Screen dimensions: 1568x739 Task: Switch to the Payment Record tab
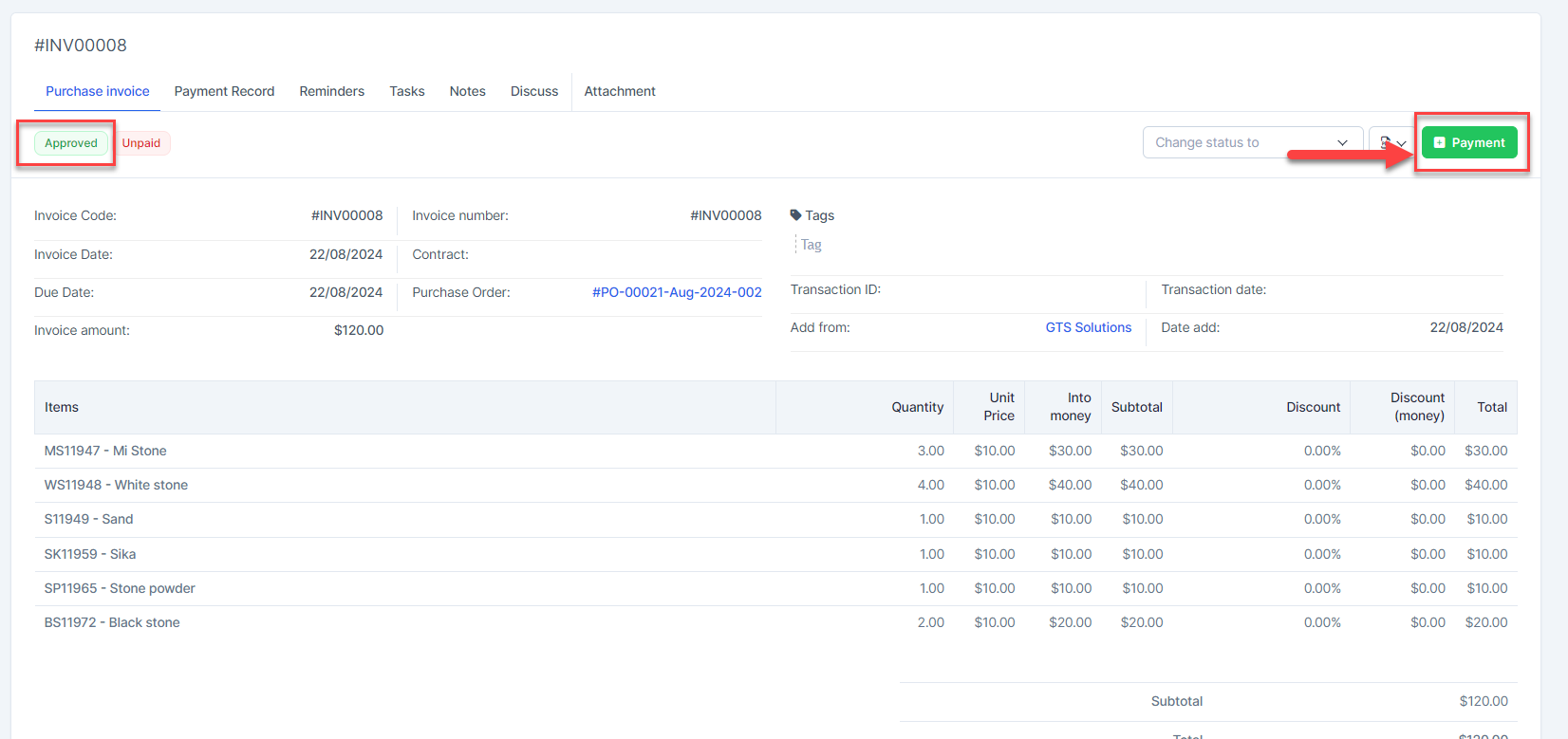click(224, 91)
